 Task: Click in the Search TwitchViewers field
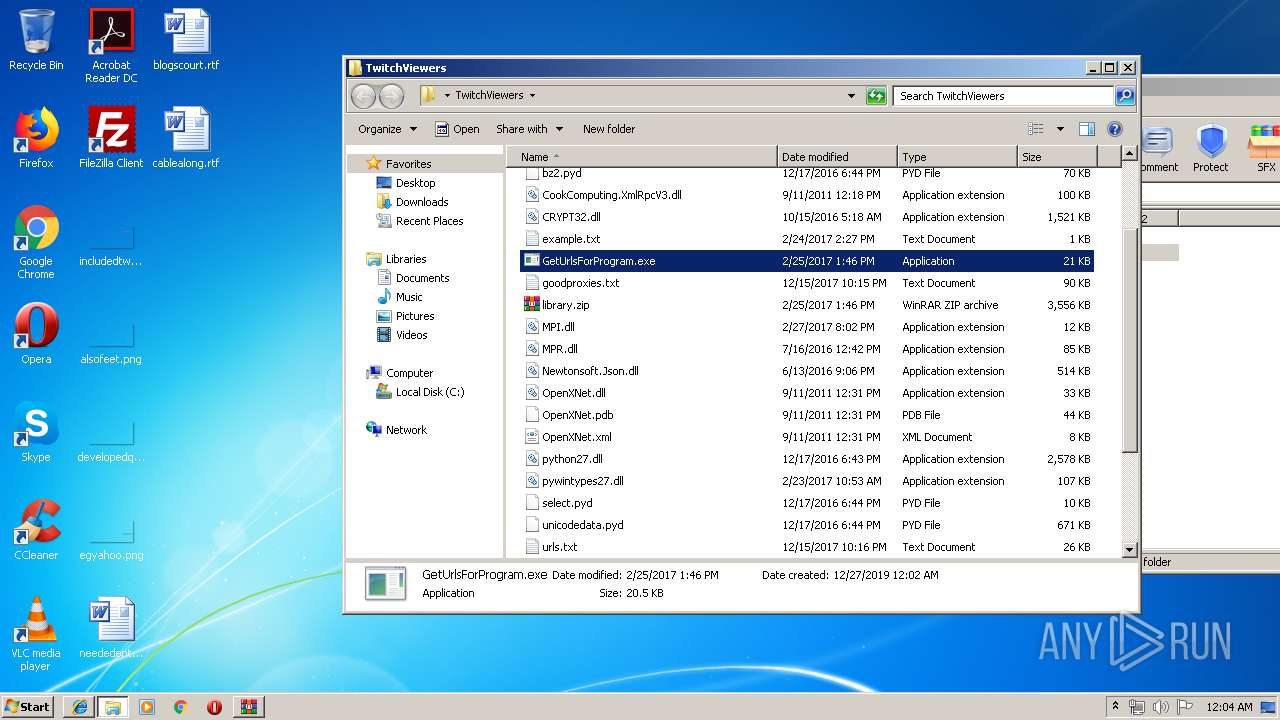1003,96
